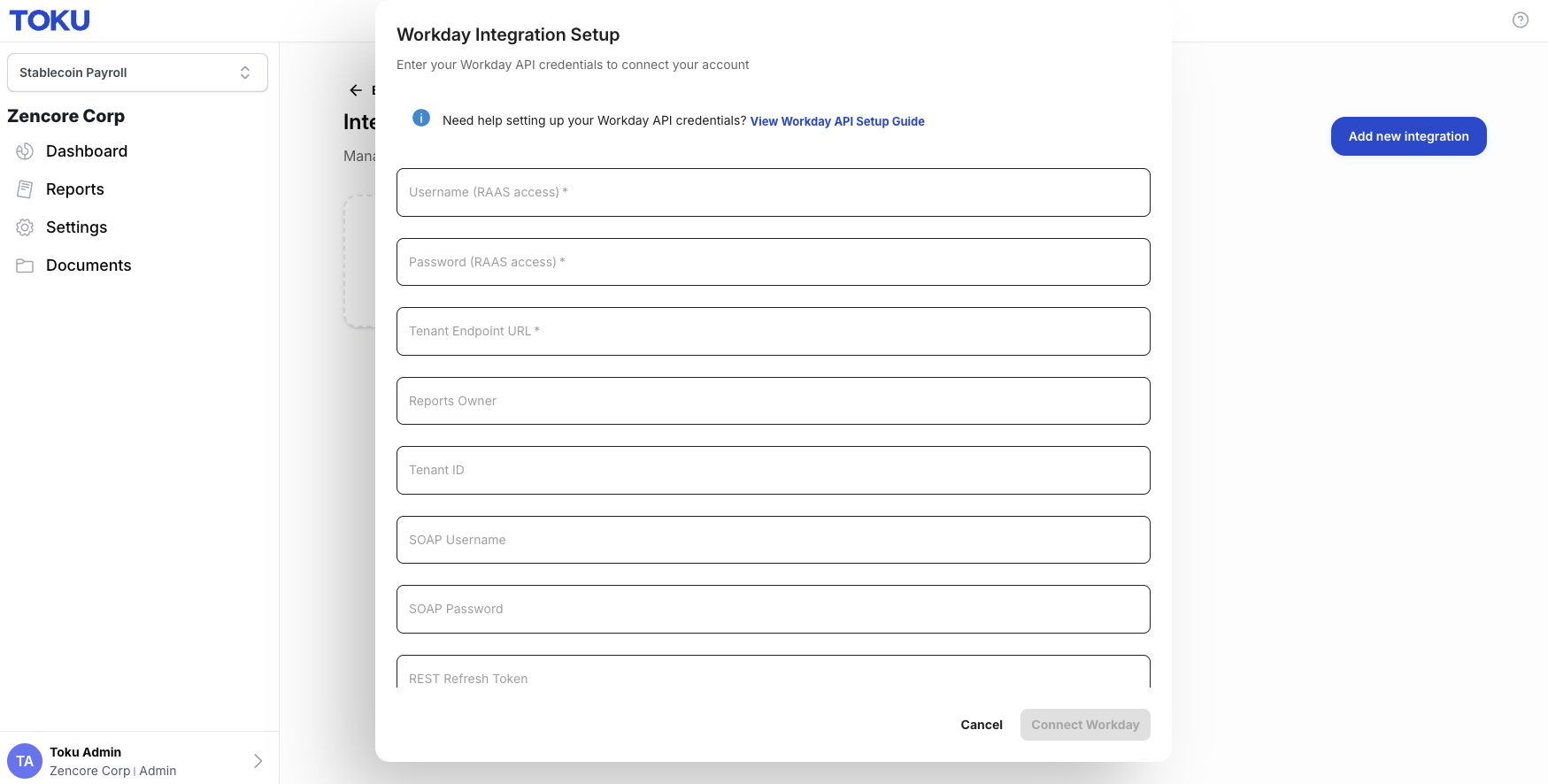Screen dimensions: 1548x784
Task: Click the TA user avatar
Action: 25,761
